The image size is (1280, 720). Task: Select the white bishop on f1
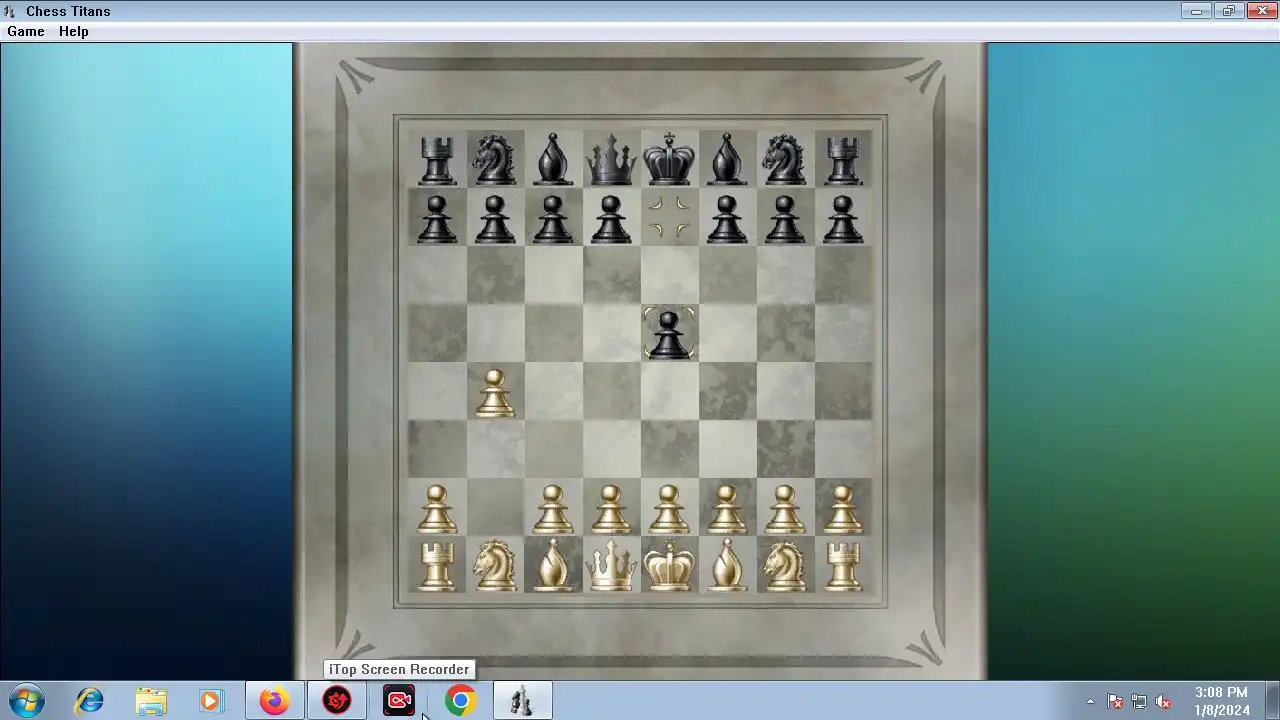pyautogui.click(x=727, y=566)
